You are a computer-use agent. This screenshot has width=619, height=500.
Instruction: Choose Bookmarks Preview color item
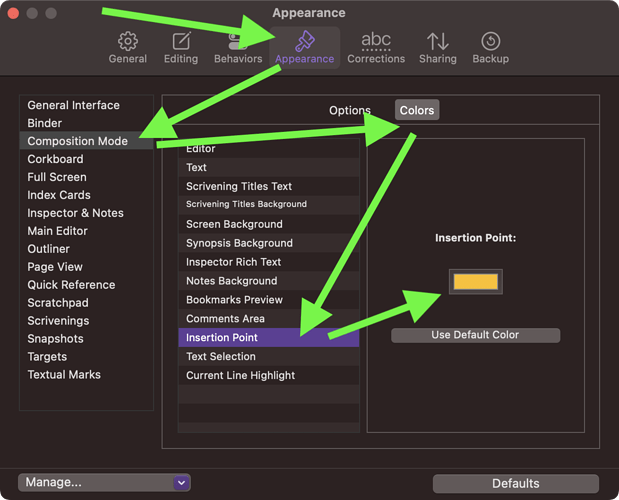tap(268, 300)
